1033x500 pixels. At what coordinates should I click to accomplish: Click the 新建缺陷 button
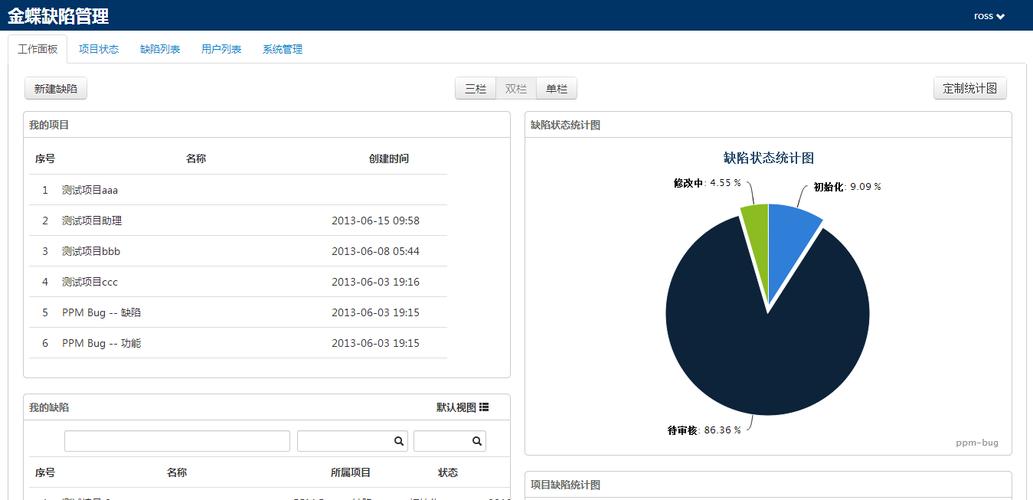tap(56, 89)
